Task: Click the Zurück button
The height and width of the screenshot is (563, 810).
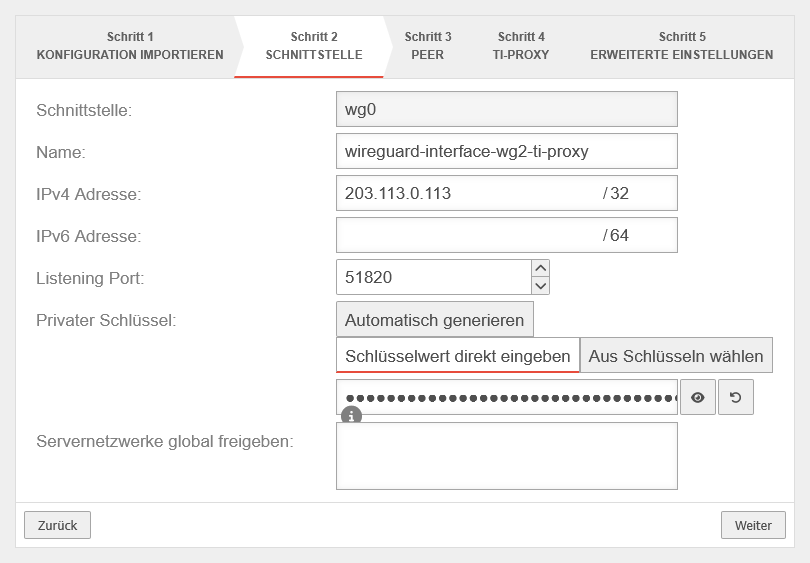Action: (57, 525)
